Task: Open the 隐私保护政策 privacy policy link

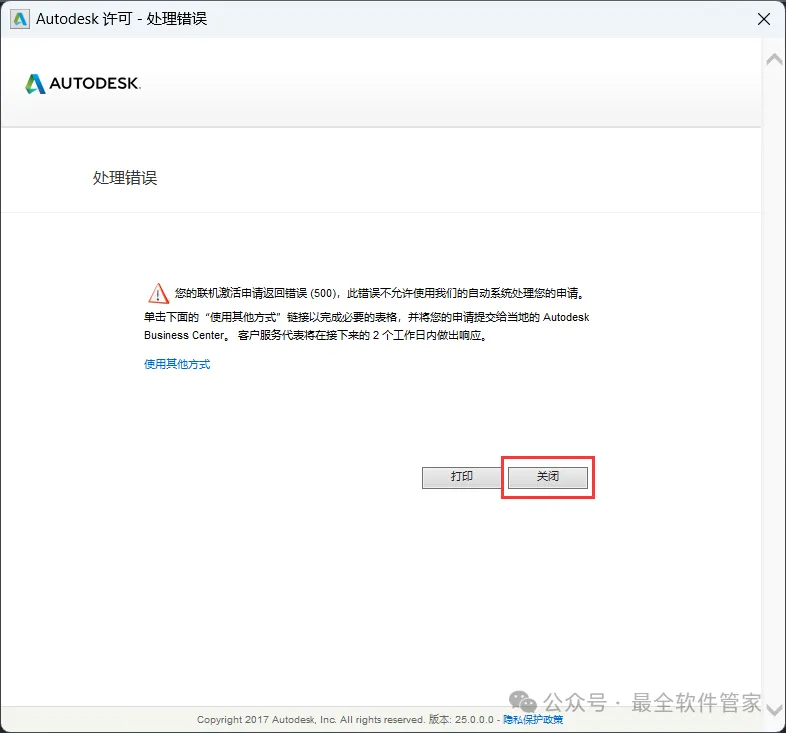Action: 533,719
